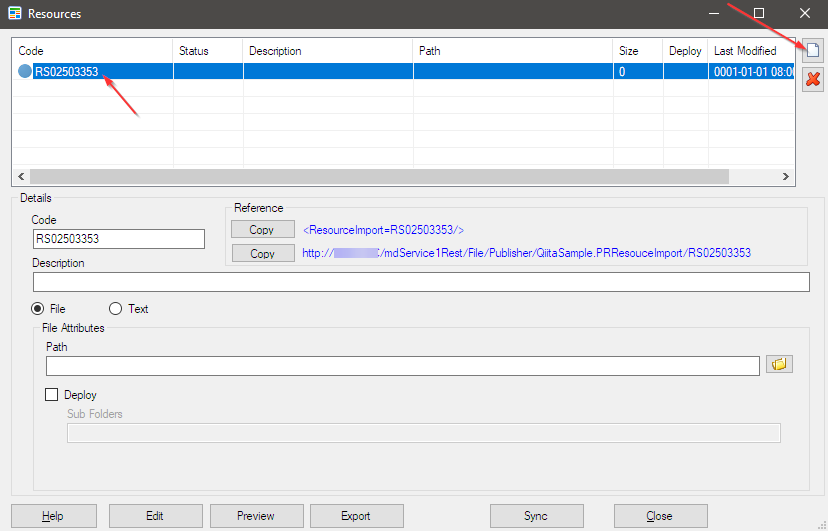The width and height of the screenshot is (828, 531).
Task: Open the folder browse icon beside Path
Action: (x=779, y=364)
